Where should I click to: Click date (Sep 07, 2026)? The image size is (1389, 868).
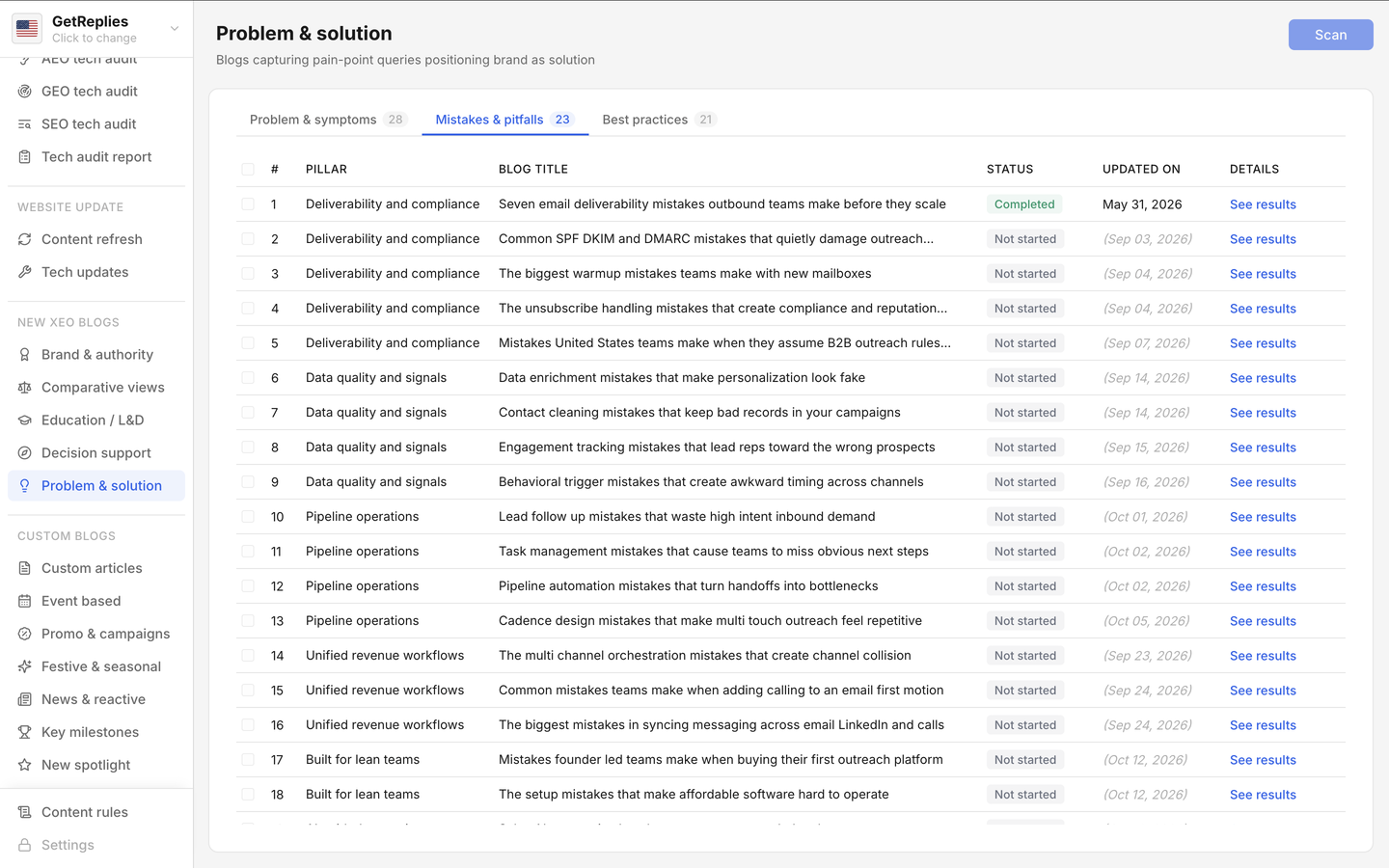[1147, 343]
